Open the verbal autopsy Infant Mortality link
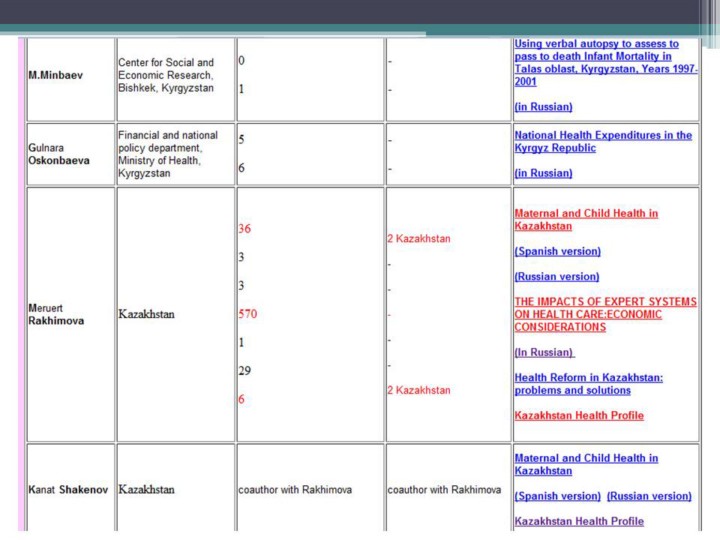 pyautogui.click(x=605, y=63)
